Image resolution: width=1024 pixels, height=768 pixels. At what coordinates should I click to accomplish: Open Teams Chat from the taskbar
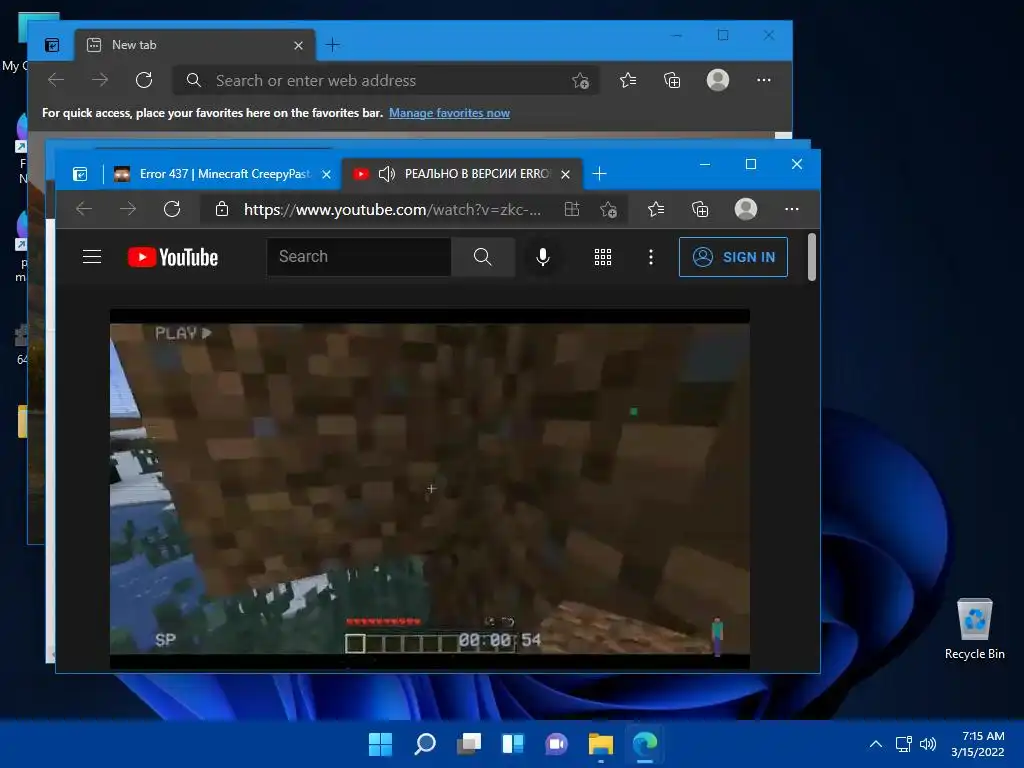pyautogui.click(x=556, y=744)
